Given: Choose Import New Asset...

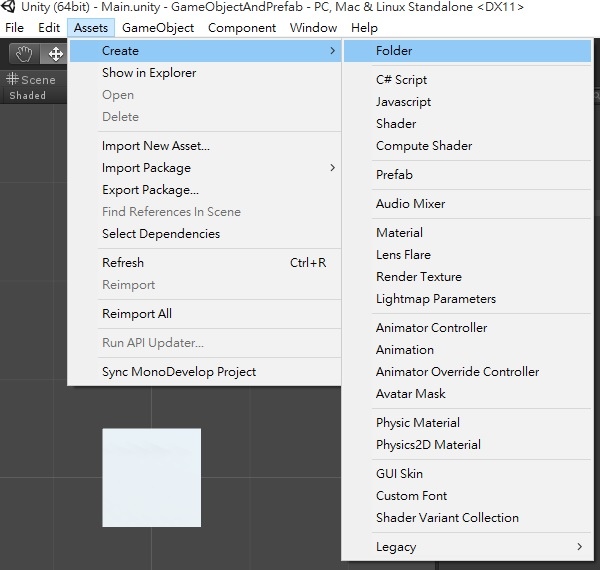Looking at the screenshot, I should pos(205,146).
